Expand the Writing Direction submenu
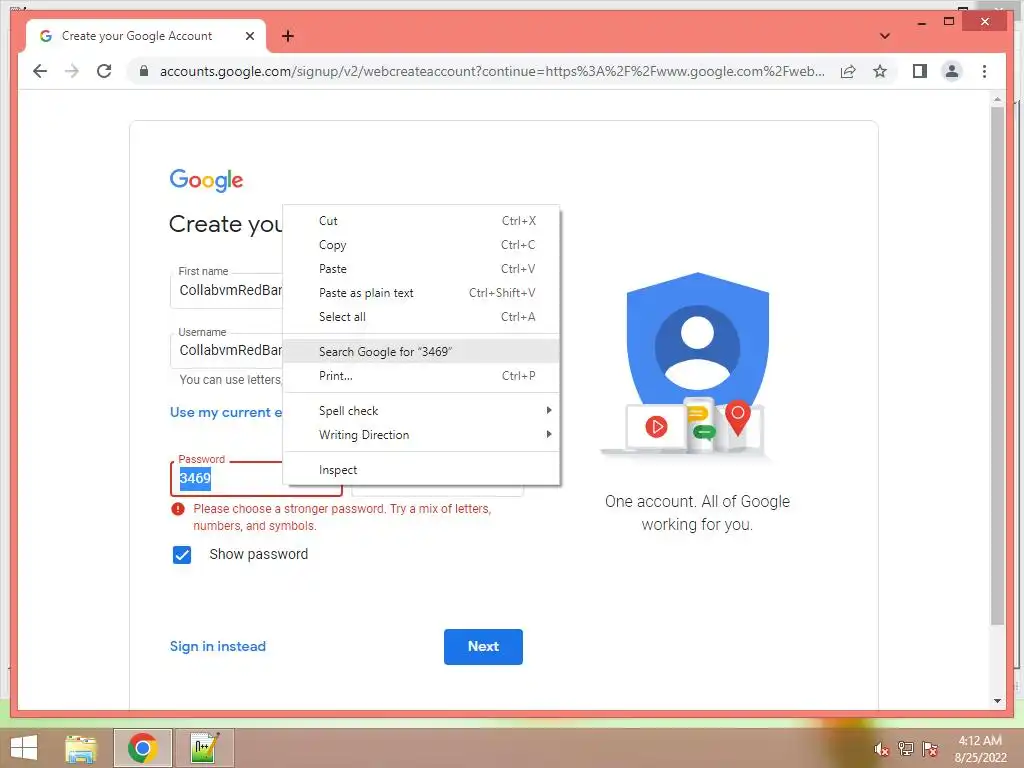The image size is (1024, 768). click(x=421, y=435)
